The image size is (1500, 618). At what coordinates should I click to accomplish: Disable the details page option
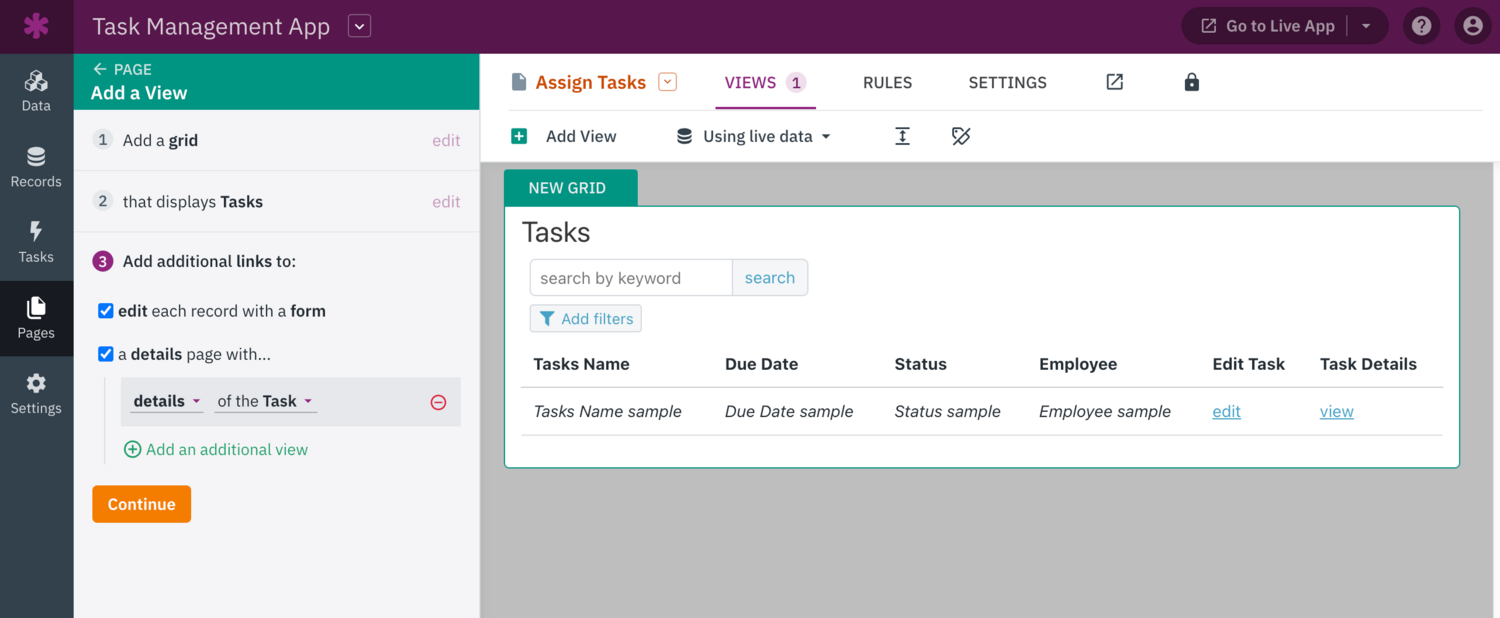pyautogui.click(x=105, y=353)
